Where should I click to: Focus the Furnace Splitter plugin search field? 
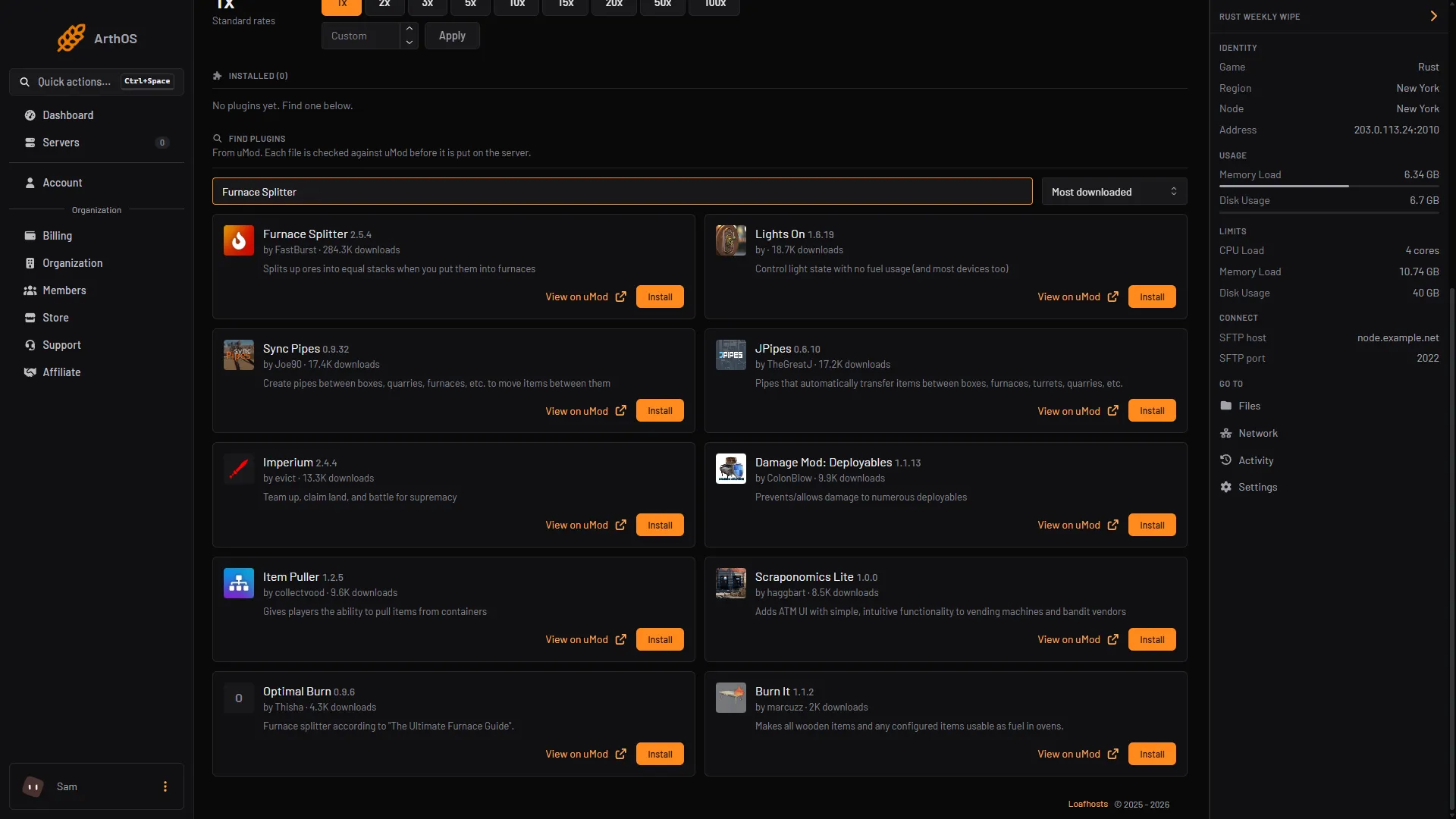(622, 192)
